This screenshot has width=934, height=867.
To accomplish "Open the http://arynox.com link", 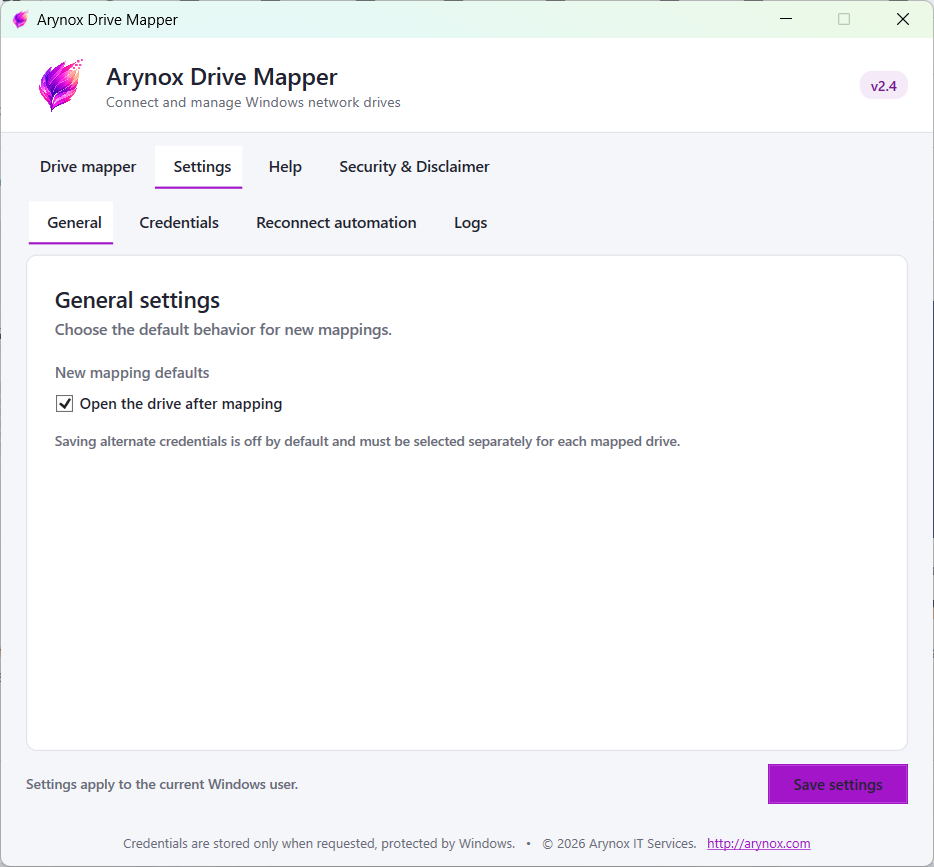I will click(x=758, y=843).
